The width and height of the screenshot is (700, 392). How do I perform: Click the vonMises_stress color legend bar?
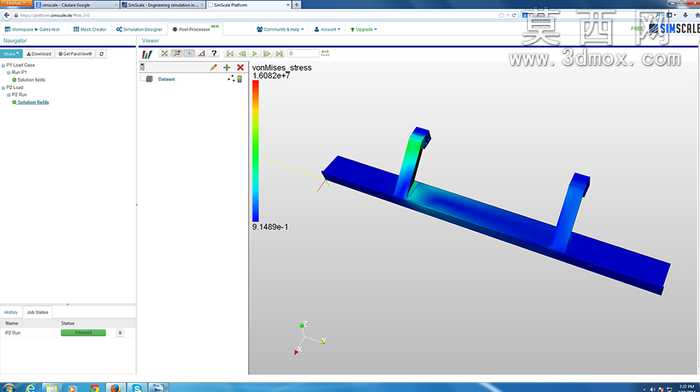pos(255,151)
